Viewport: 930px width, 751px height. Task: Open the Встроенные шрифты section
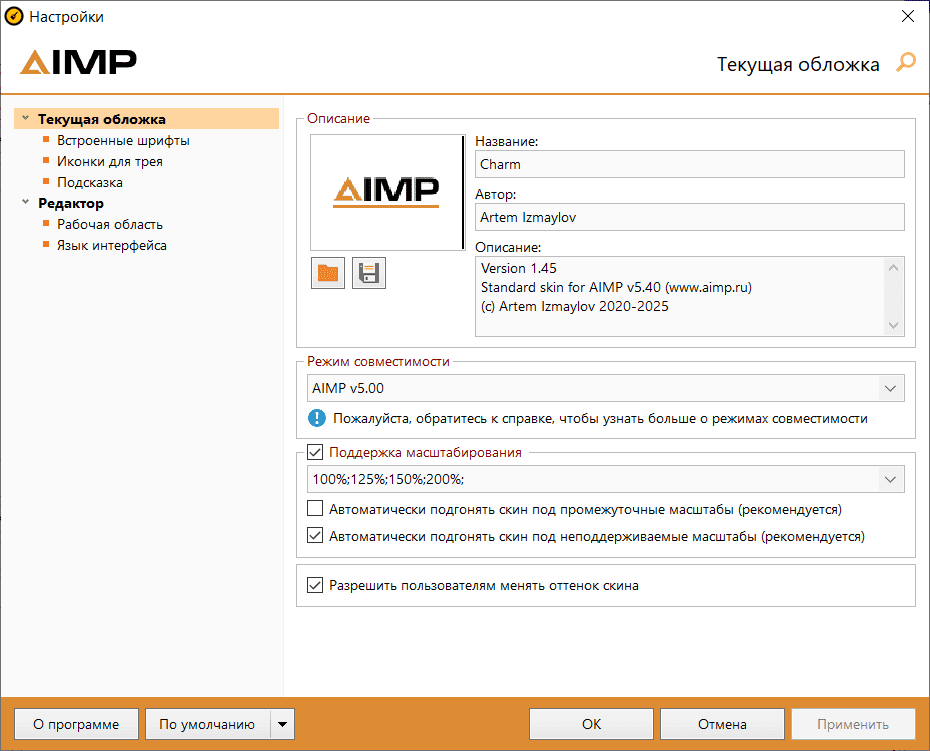[123, 141]
